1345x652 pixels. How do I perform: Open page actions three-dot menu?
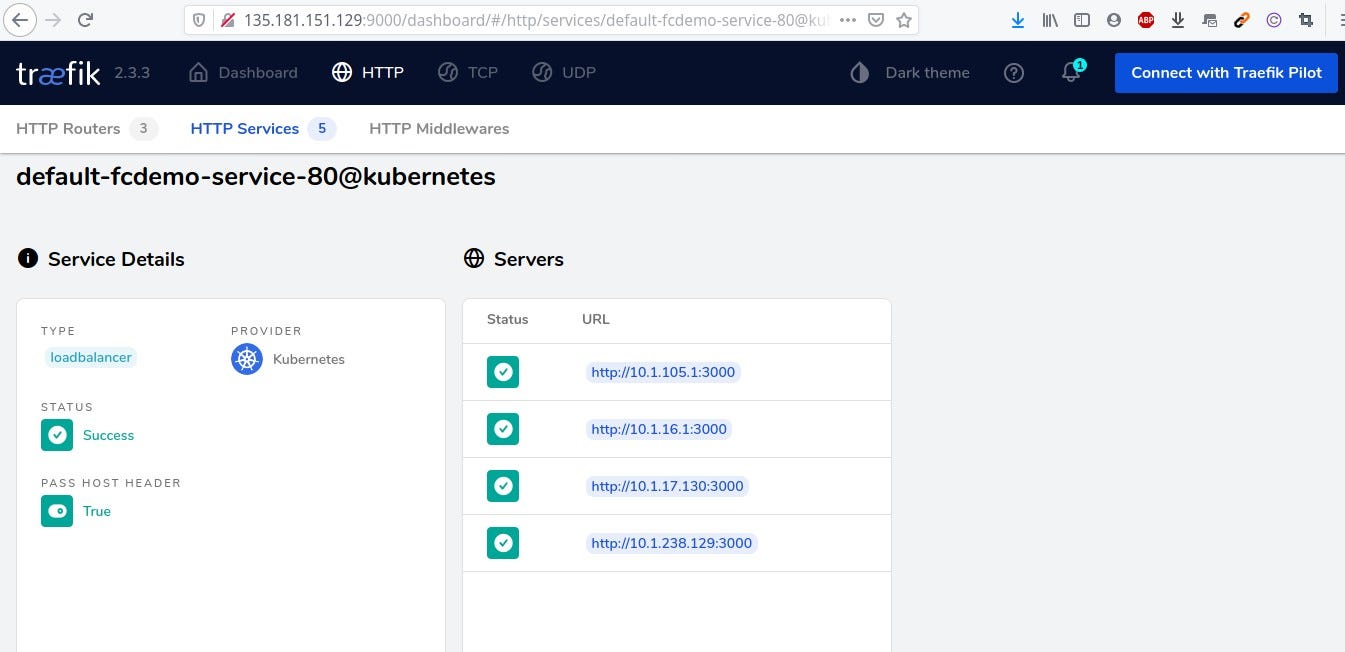point(848,19)
